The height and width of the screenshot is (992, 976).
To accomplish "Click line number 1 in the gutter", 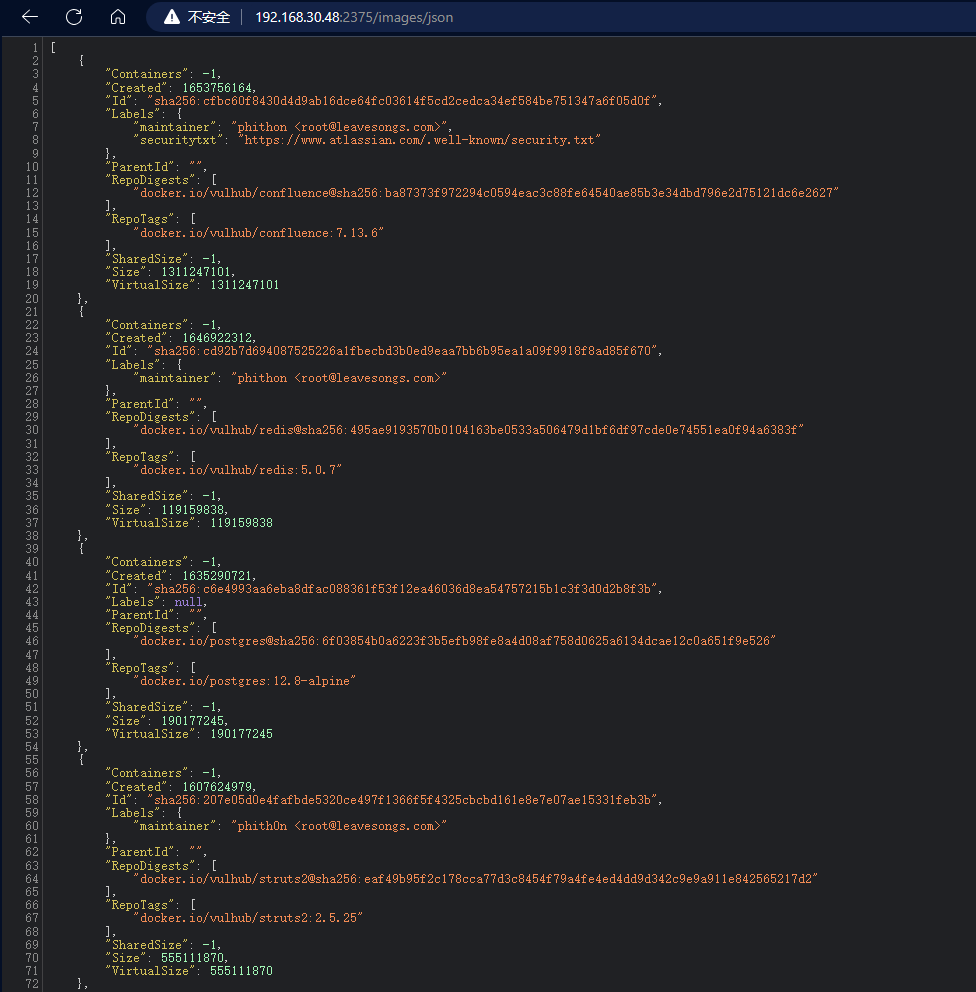I will [x=35, y=47].
